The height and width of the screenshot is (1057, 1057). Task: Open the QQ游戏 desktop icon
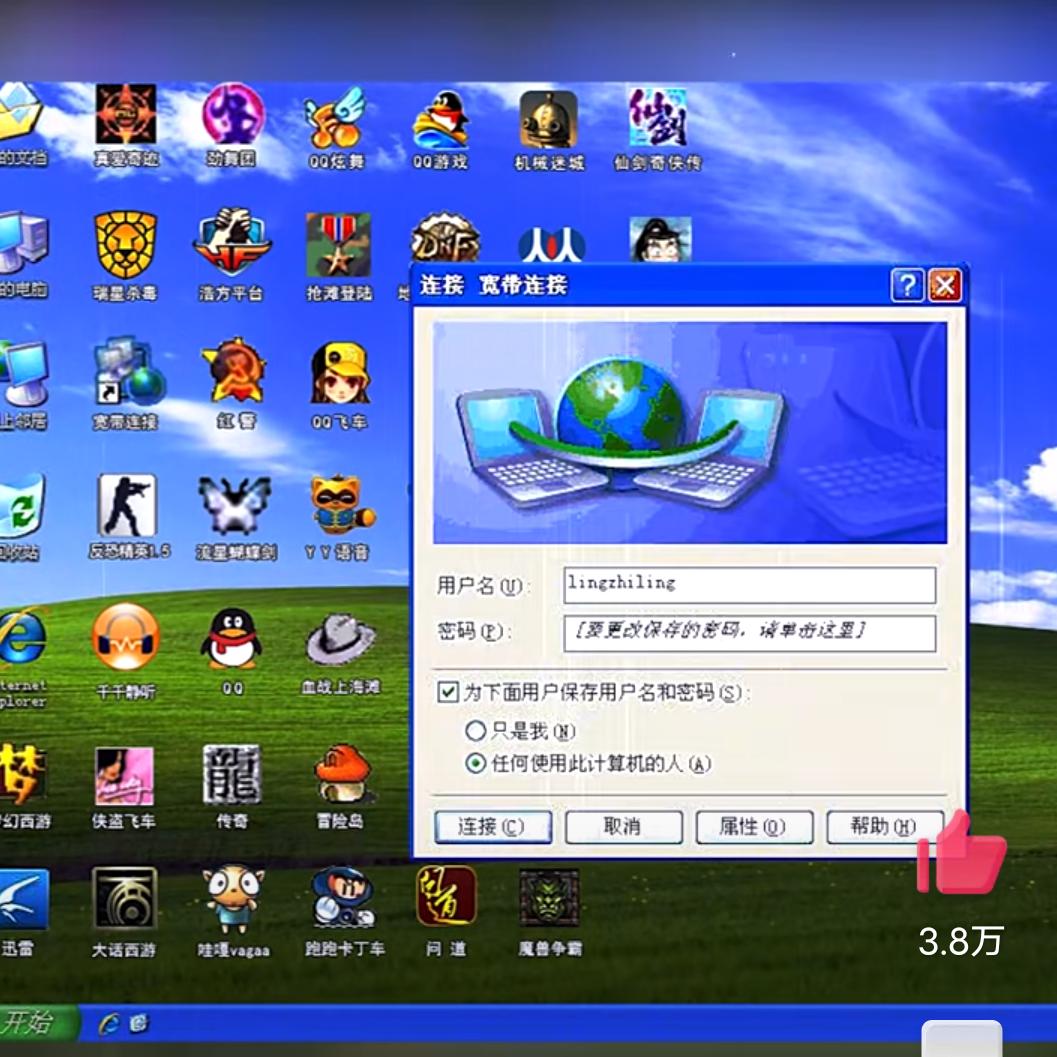tap(440, 120)
